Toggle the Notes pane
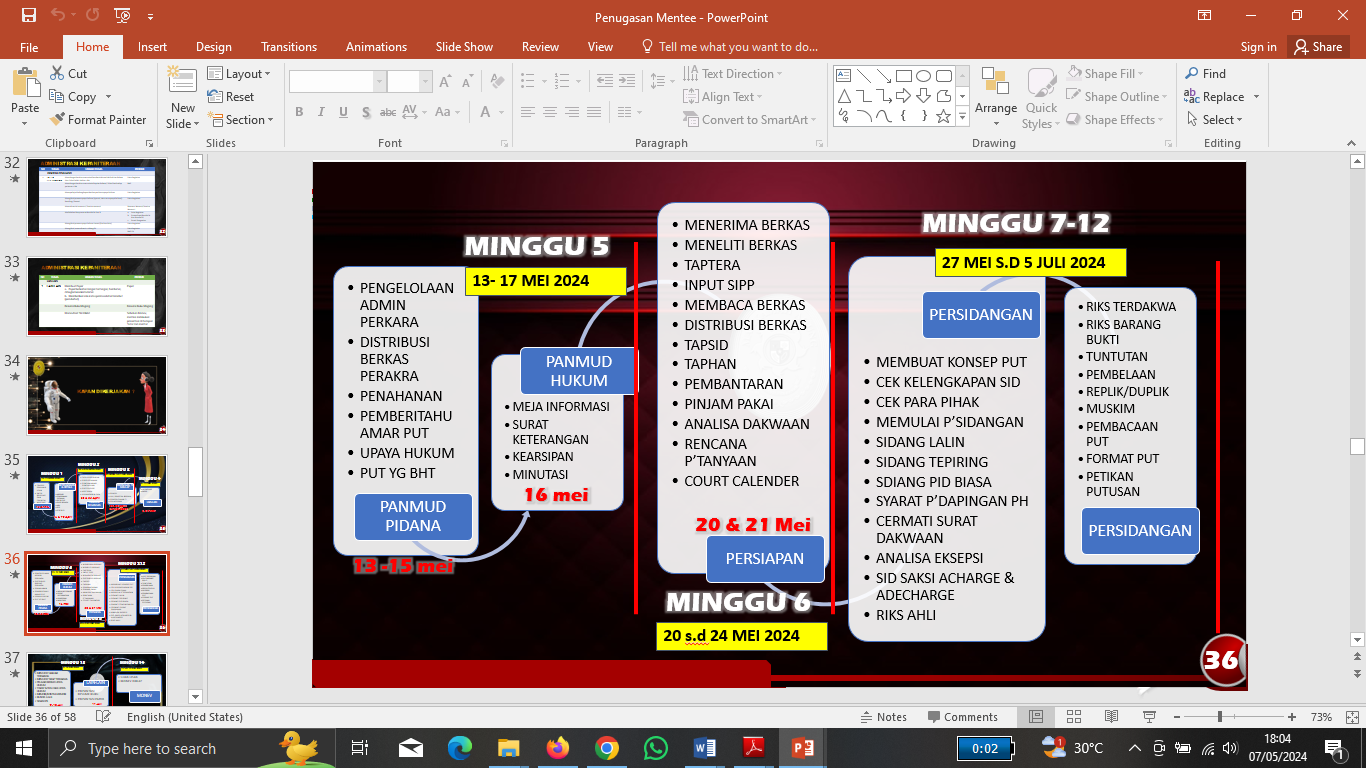Viewport: 1366px width, 768px height. [883, 717]
